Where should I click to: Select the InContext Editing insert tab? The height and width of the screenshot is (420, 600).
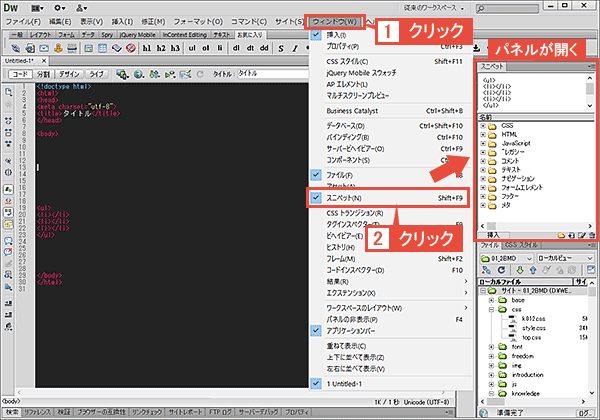pyautogui.click(x=184, y=35)
